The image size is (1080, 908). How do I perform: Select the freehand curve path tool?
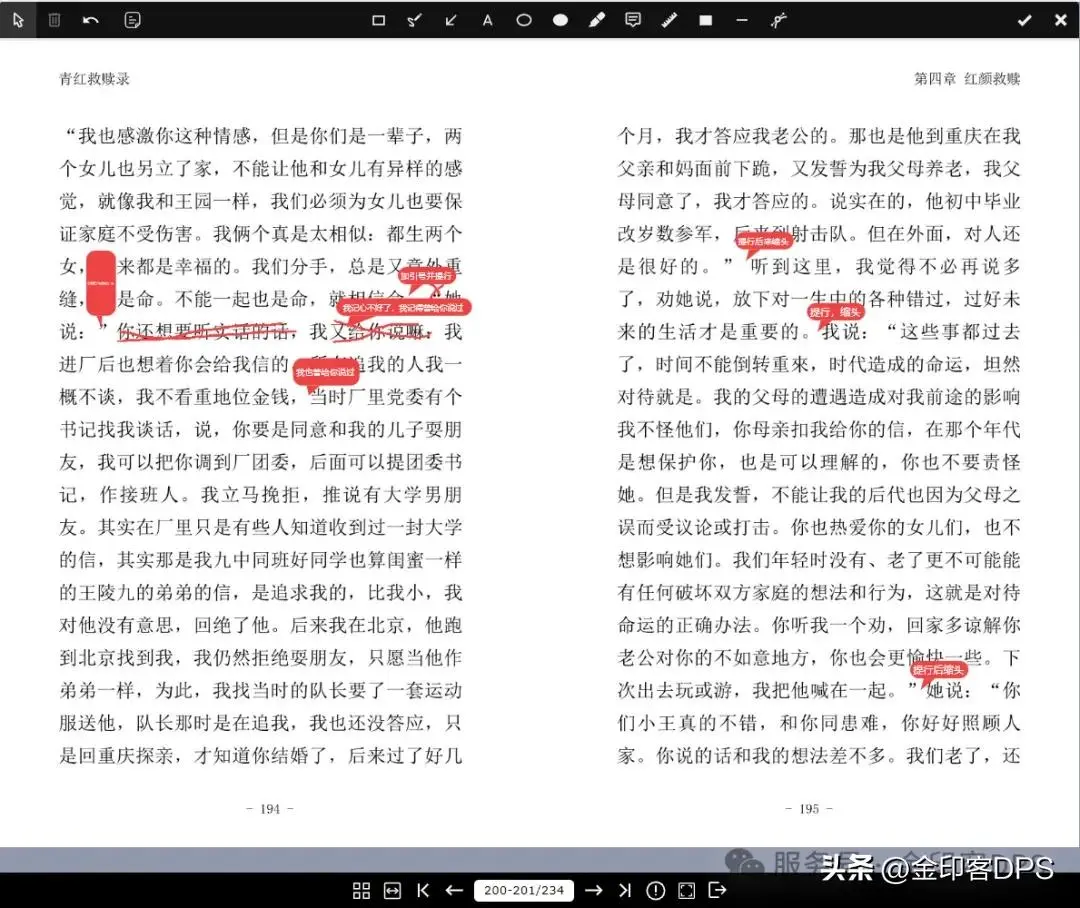coord(778,20)
